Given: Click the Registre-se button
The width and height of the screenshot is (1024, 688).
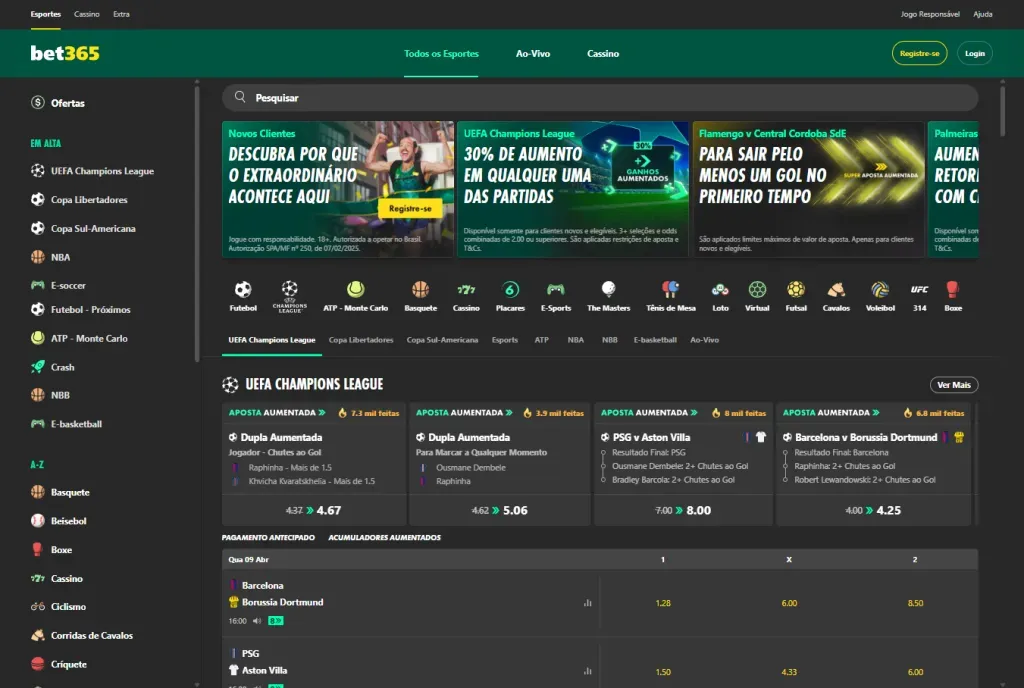Looking at the screenshot, I should tap(918, 53).
